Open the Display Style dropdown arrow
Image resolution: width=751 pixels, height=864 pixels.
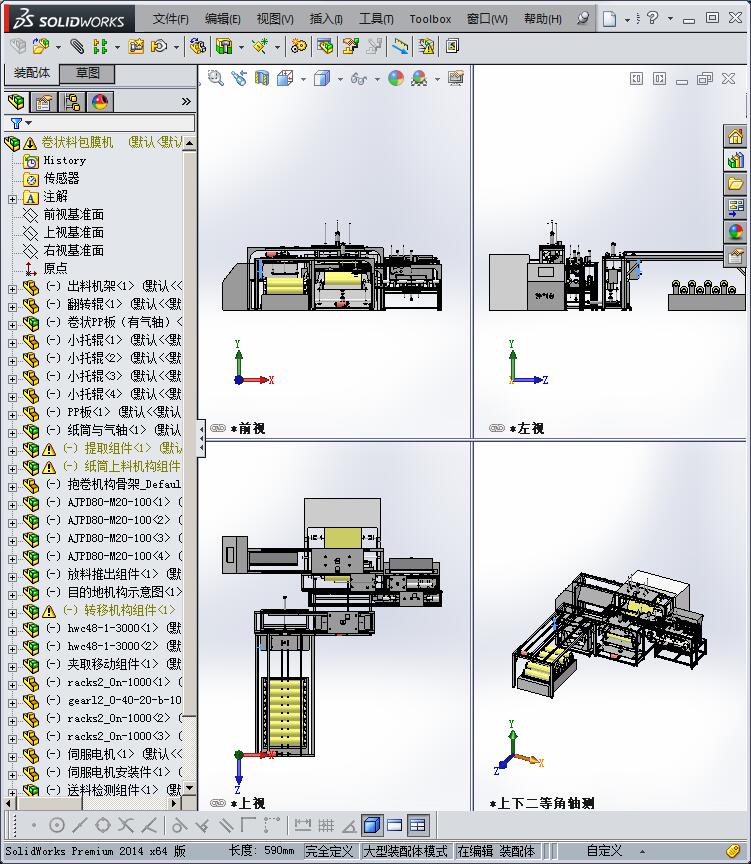(340, 79)
